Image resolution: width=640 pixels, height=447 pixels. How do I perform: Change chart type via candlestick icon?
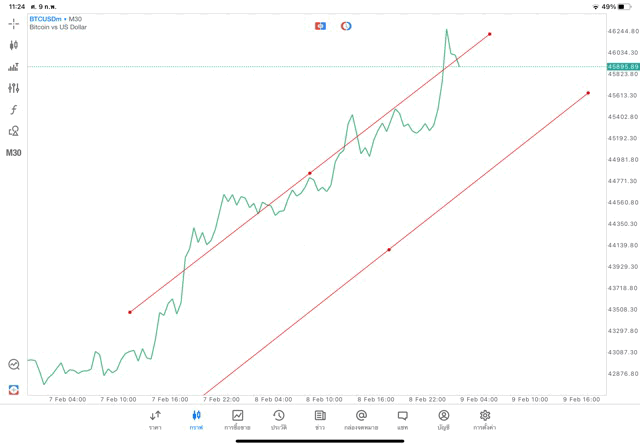[13, 45]
